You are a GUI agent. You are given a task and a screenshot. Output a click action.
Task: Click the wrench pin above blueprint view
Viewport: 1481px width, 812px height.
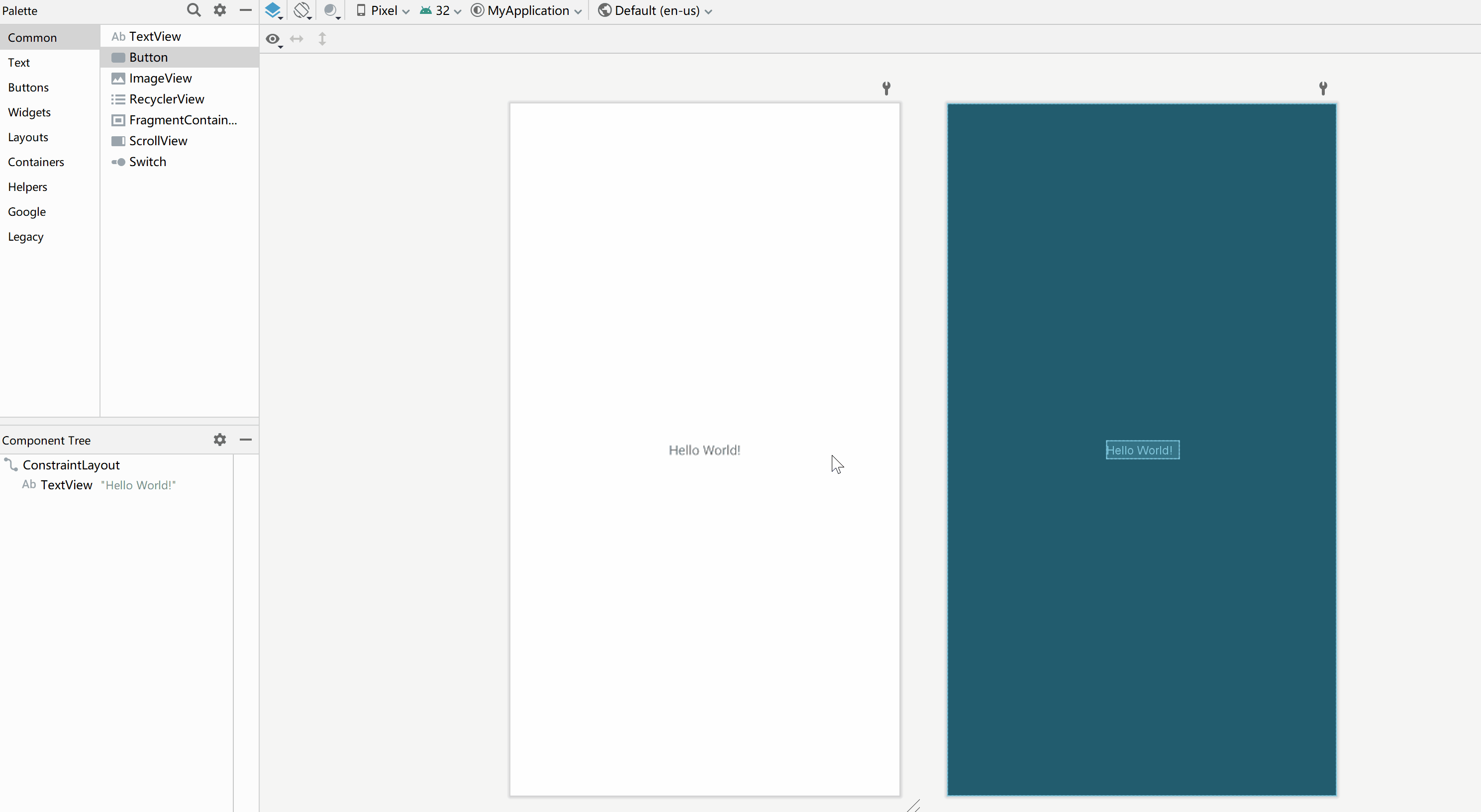tap(1323, 88)
